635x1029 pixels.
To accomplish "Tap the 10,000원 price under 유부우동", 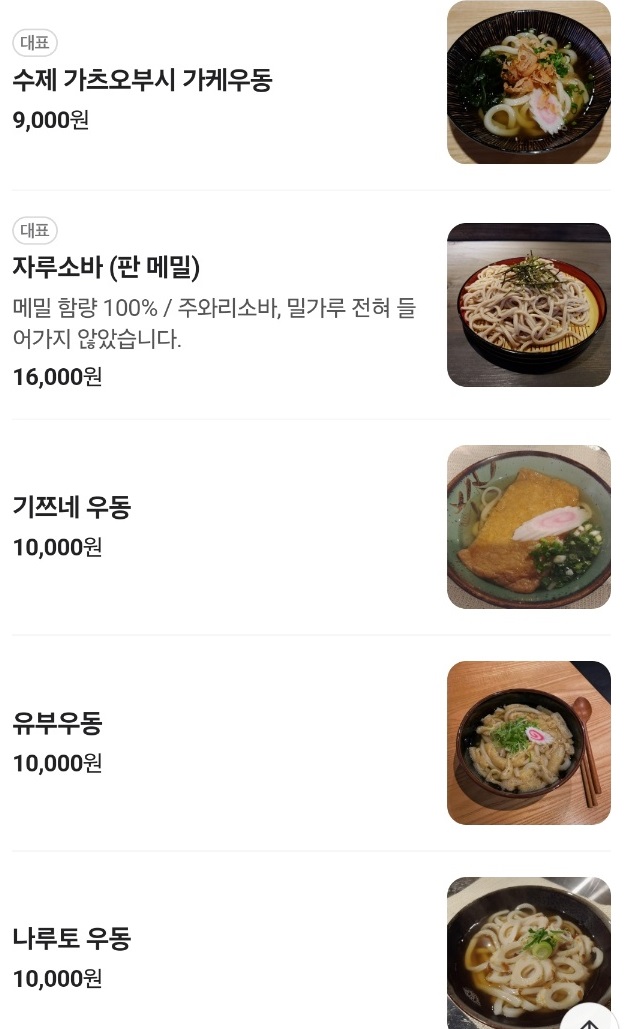I will (x=56, y=763).
